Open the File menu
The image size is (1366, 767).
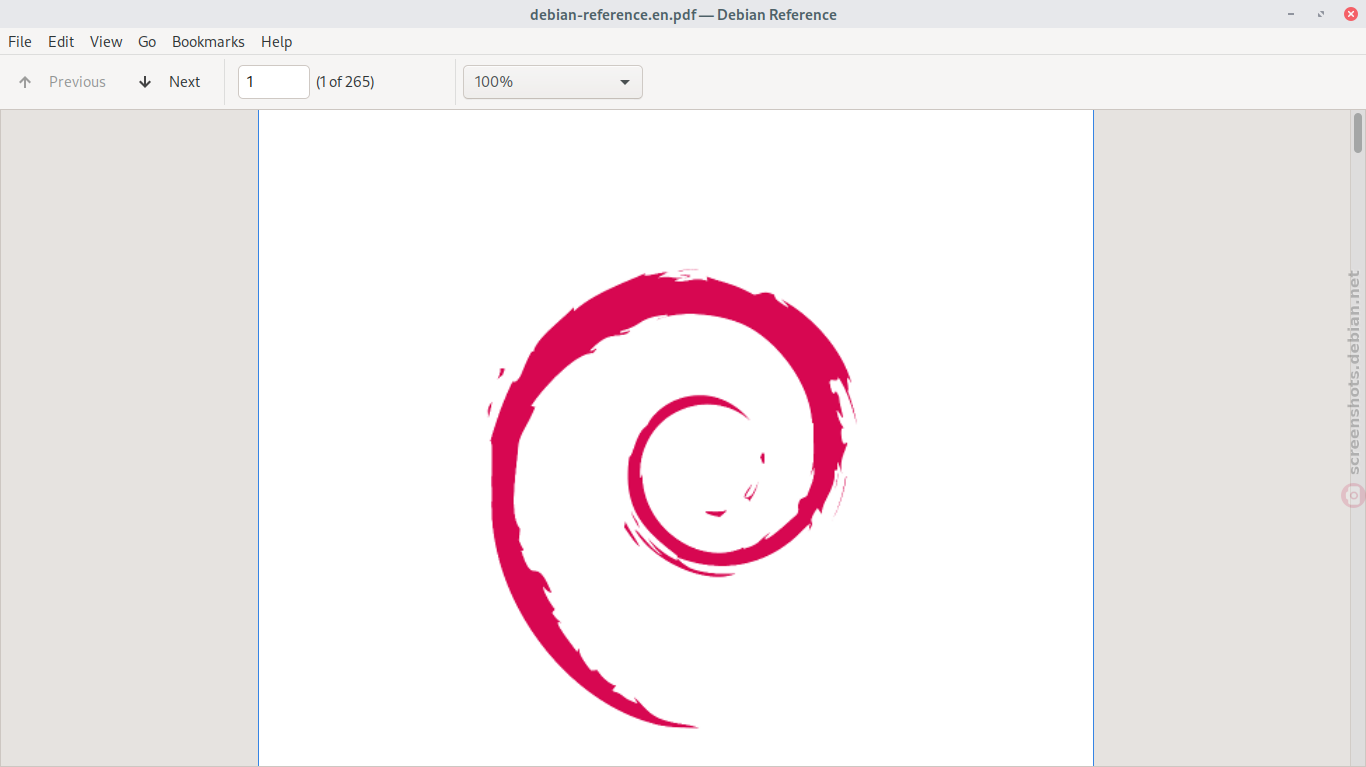pyautogui.click(x=20, y=42)
